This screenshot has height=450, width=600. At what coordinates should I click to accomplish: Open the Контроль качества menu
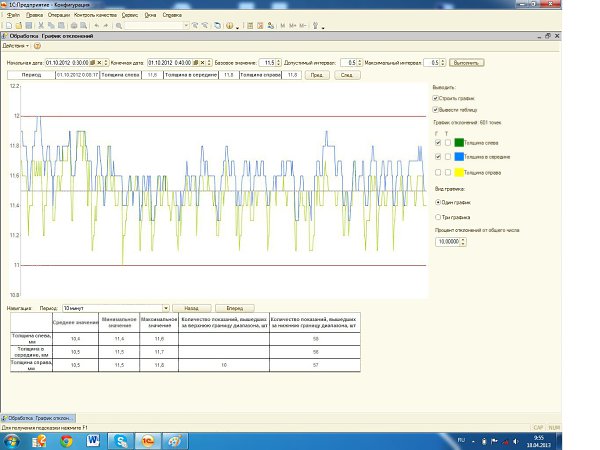[x=97, y=15]
